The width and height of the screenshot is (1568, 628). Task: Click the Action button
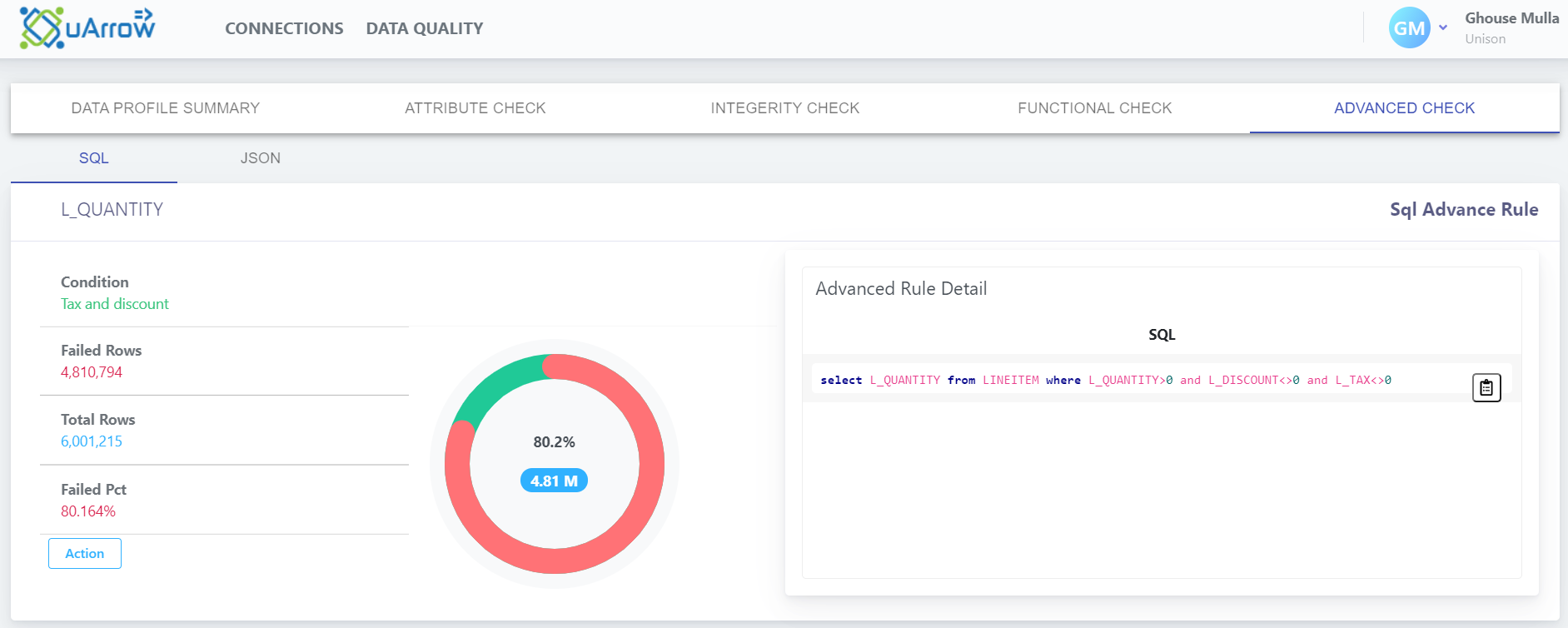click(85, 554)
